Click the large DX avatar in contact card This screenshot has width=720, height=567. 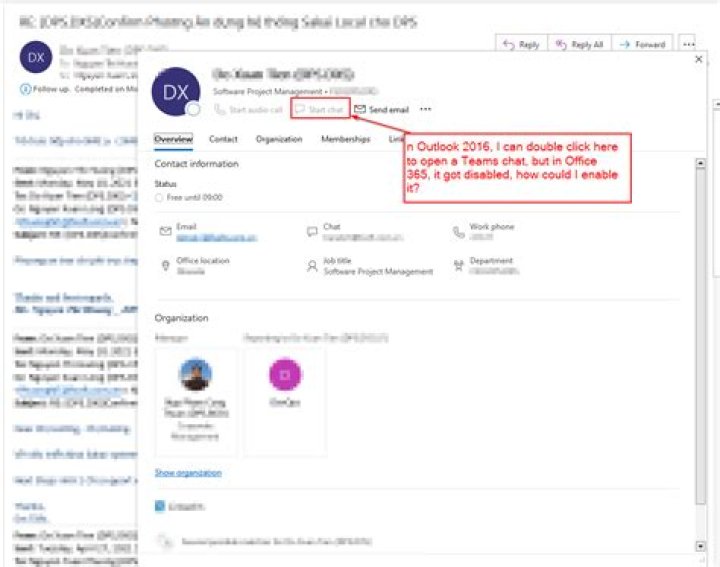tap(176, 92)
